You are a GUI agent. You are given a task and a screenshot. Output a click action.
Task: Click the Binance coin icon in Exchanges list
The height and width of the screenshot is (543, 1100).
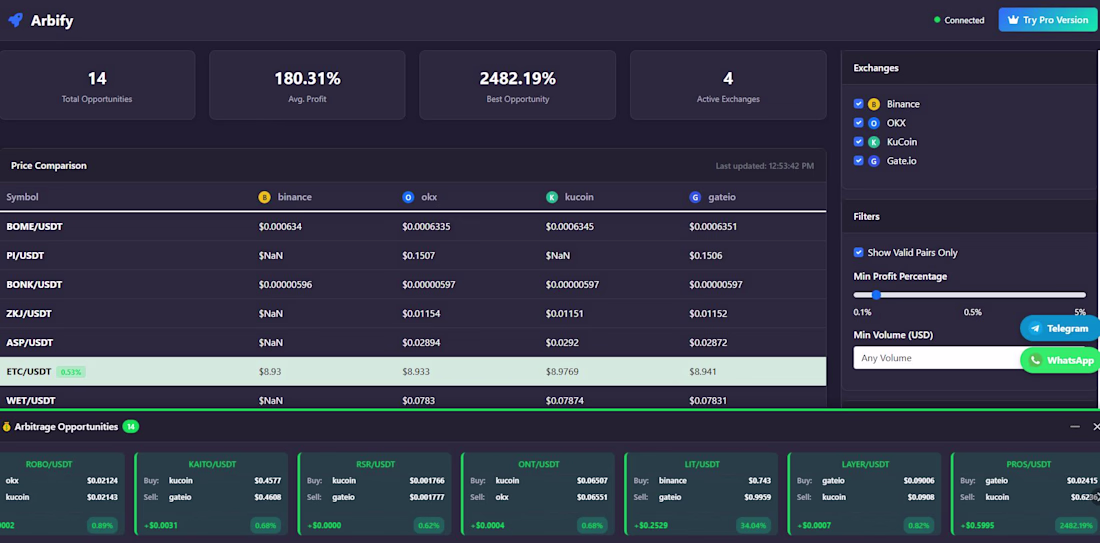click(x=873, y=104)
